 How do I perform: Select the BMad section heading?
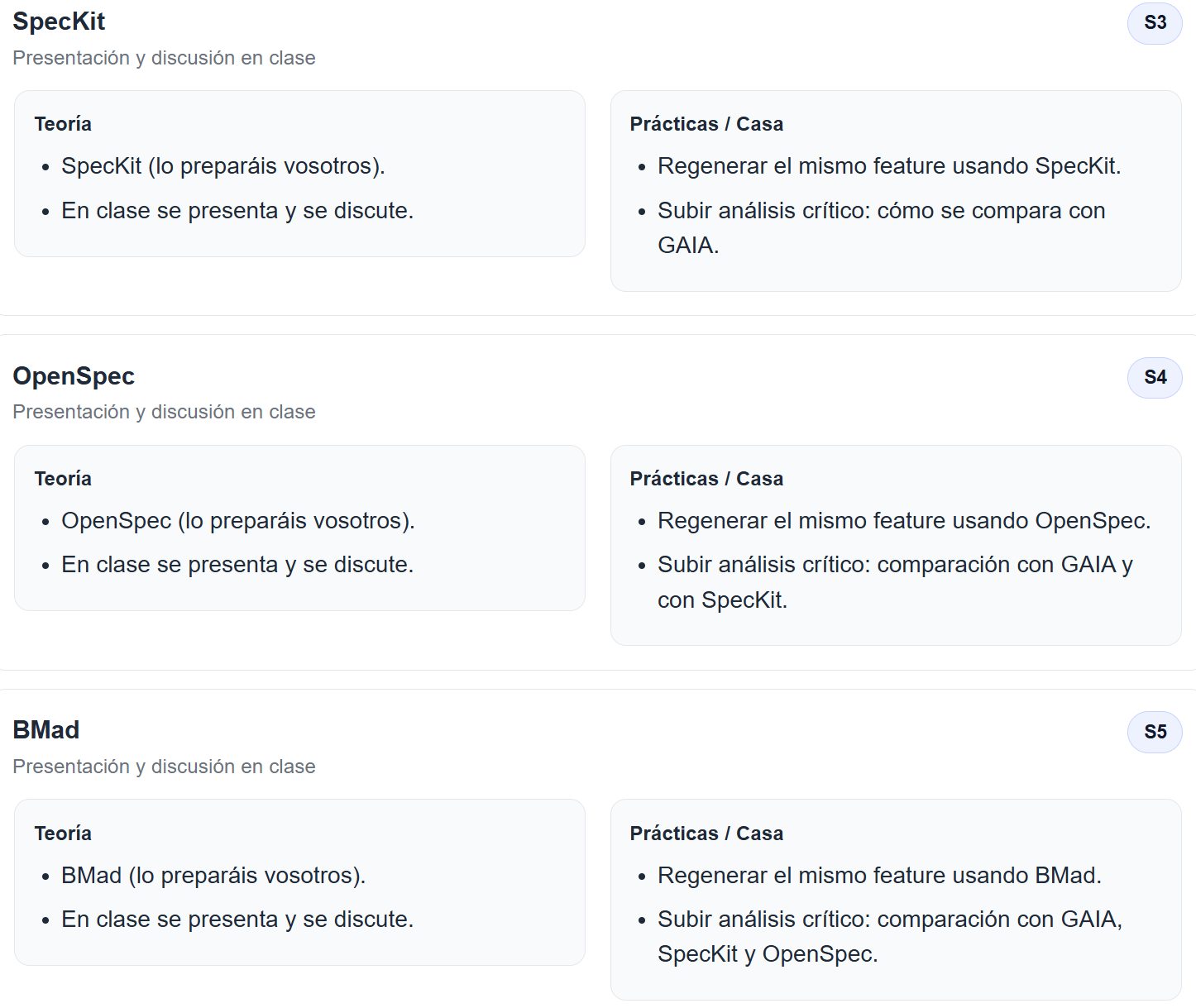coord(46,730)
